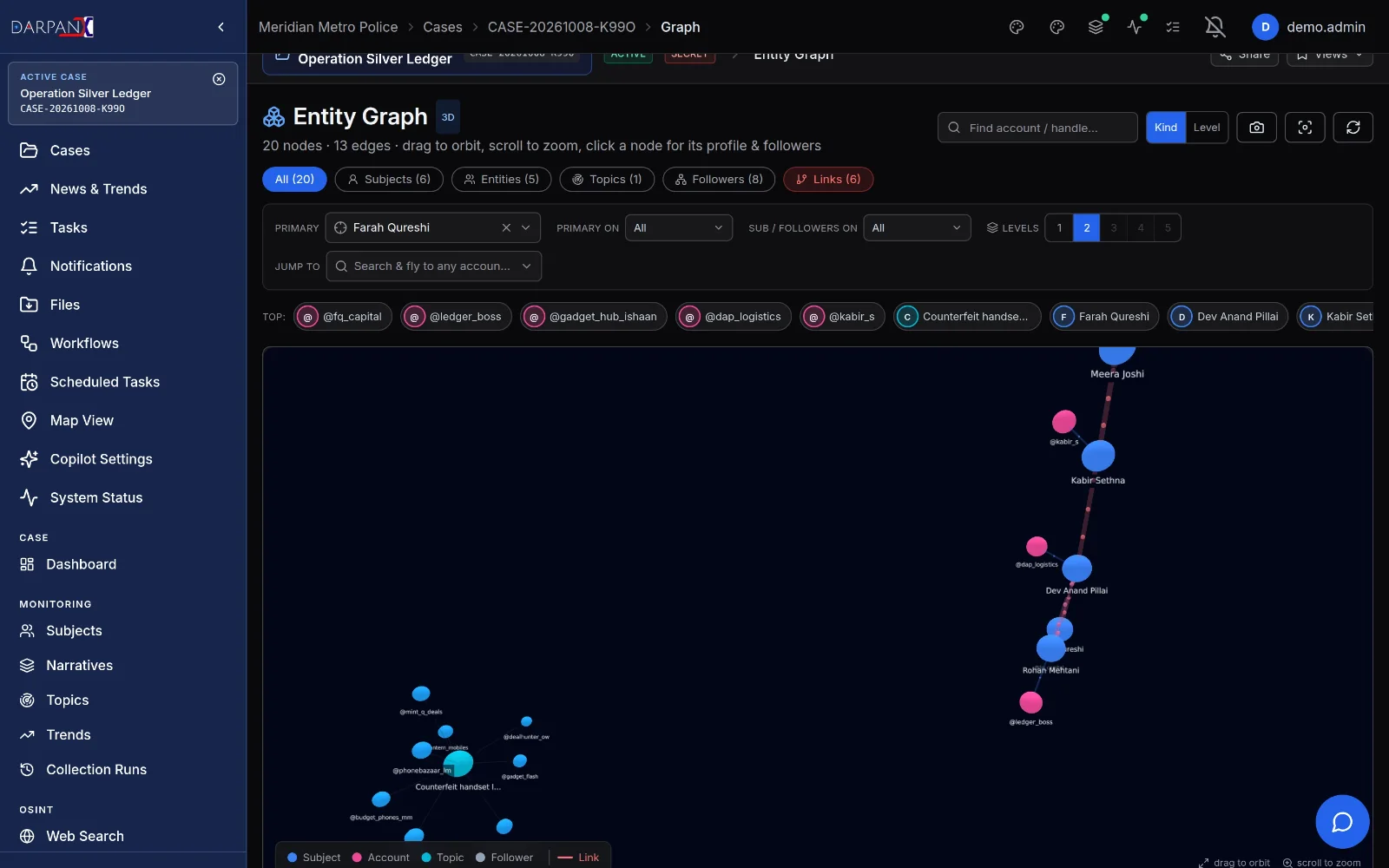Close the active case card

tap(219, 79)
